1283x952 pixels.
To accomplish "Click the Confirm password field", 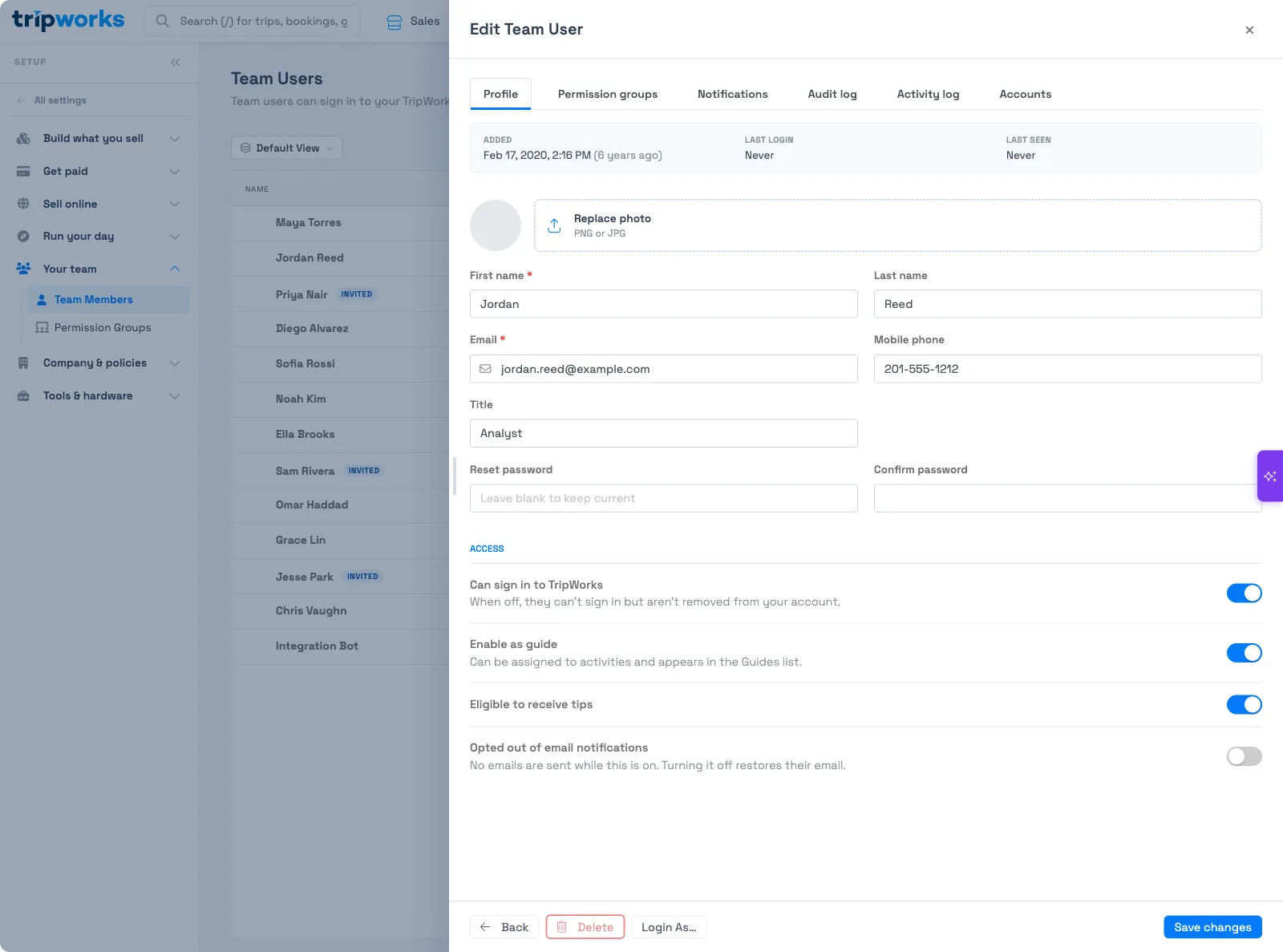I will point(1068,498).
